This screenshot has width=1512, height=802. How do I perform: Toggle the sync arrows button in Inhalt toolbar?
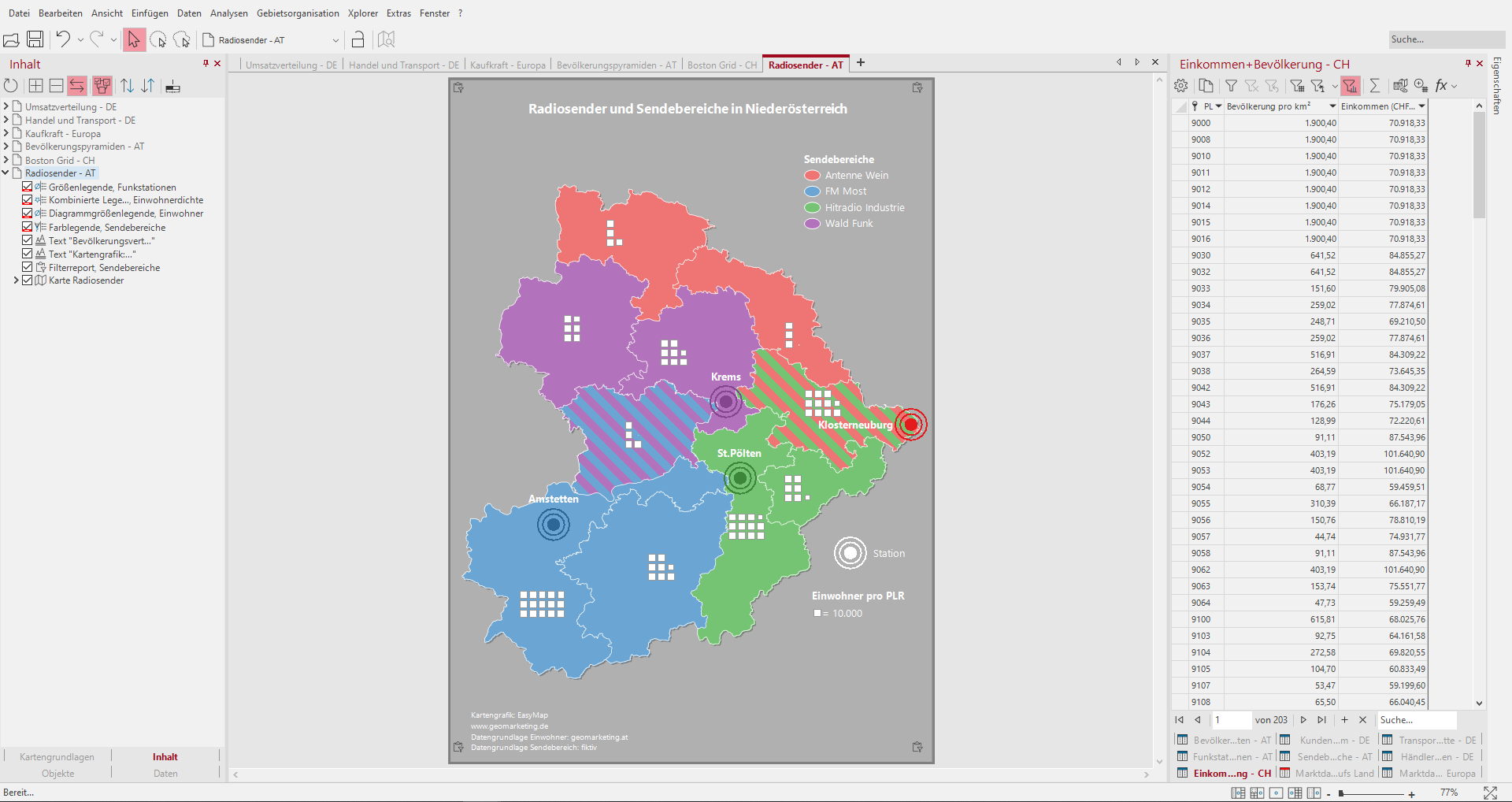(77, 86)
